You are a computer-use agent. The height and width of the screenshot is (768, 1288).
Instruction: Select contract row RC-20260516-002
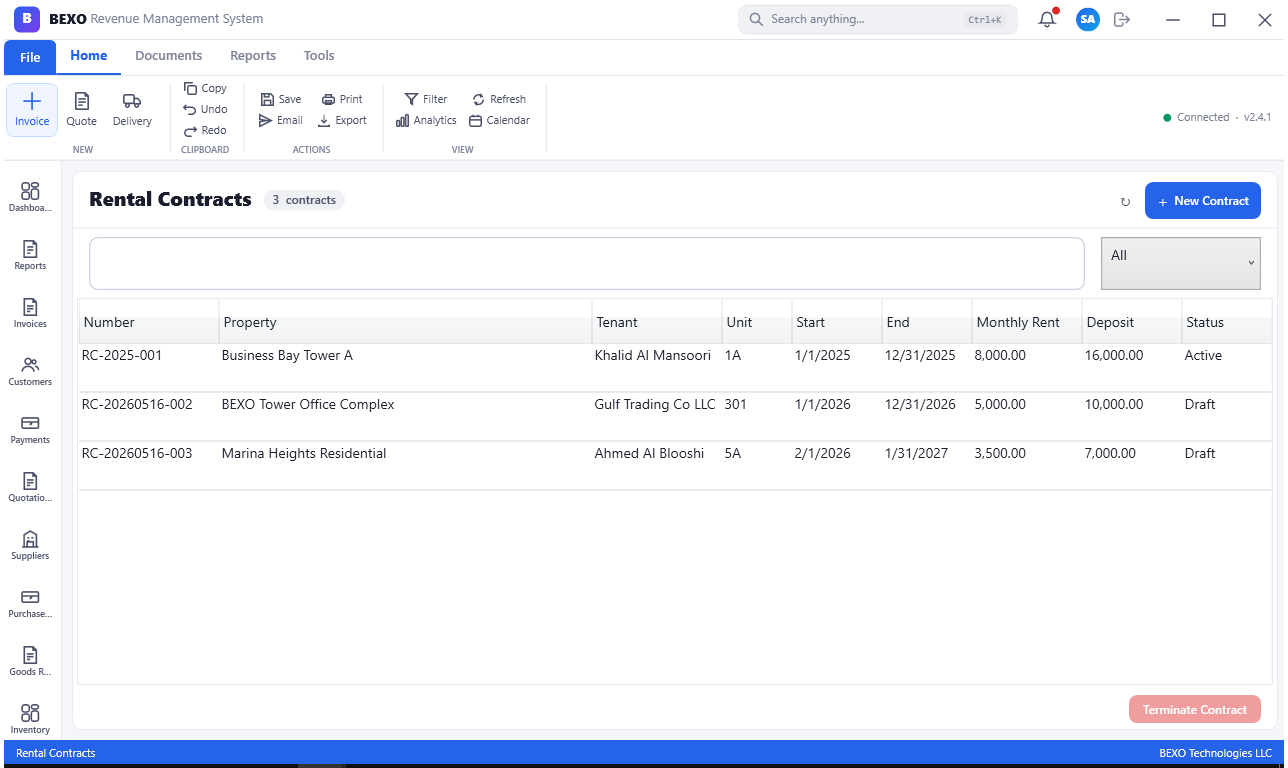(x=675, y=416)
